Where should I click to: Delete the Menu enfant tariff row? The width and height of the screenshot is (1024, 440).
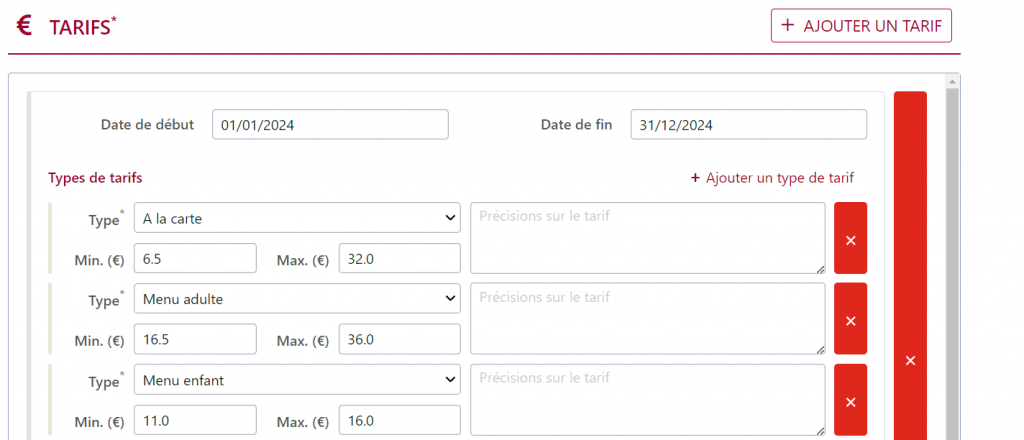click(x=850, y=400)
